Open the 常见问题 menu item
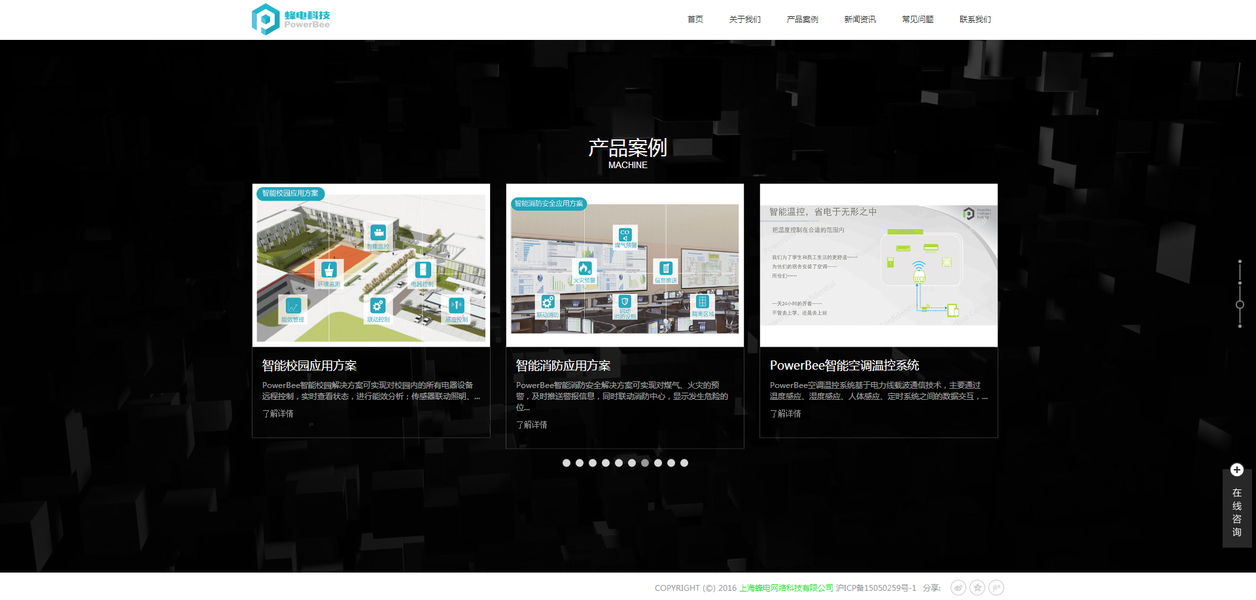The image size is (1256, 600). pyautogui.click(x=918, y=19)
